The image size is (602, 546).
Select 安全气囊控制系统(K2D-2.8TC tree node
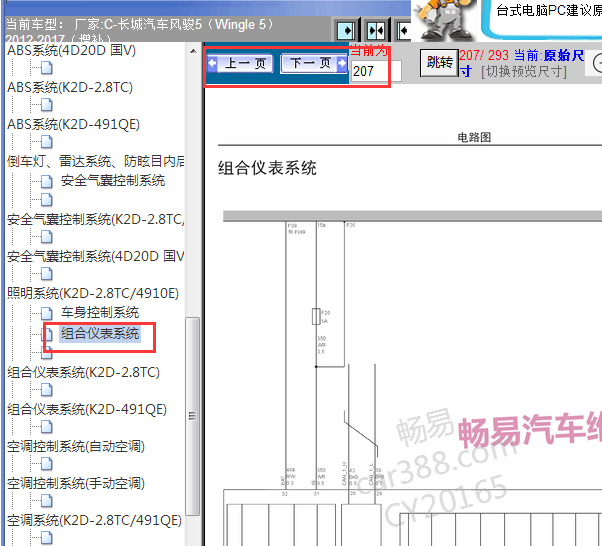(x=96, y=219)
